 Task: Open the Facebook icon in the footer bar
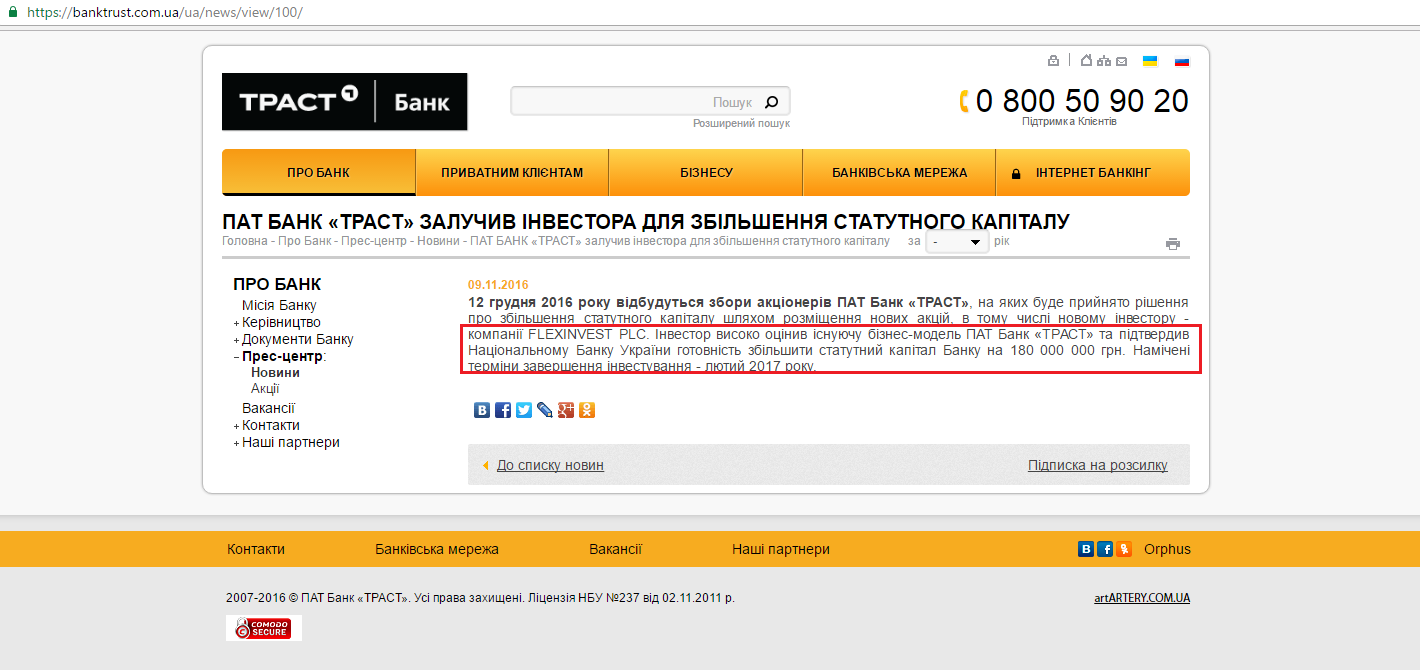(x=1105, y=549)
